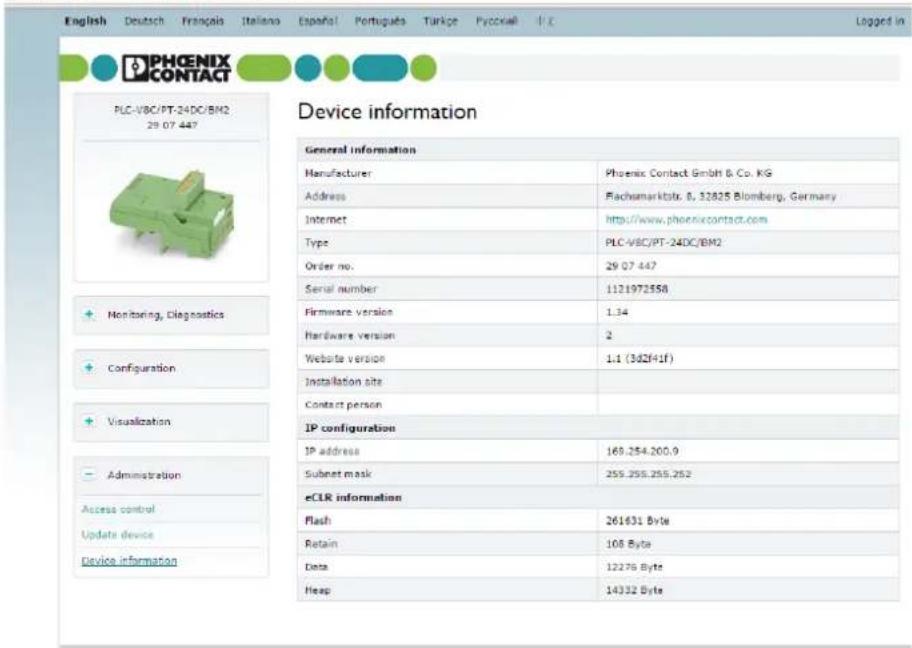The image size is (912, 648).
Task: Switch language to Deutsch
Action: point(144,21)
